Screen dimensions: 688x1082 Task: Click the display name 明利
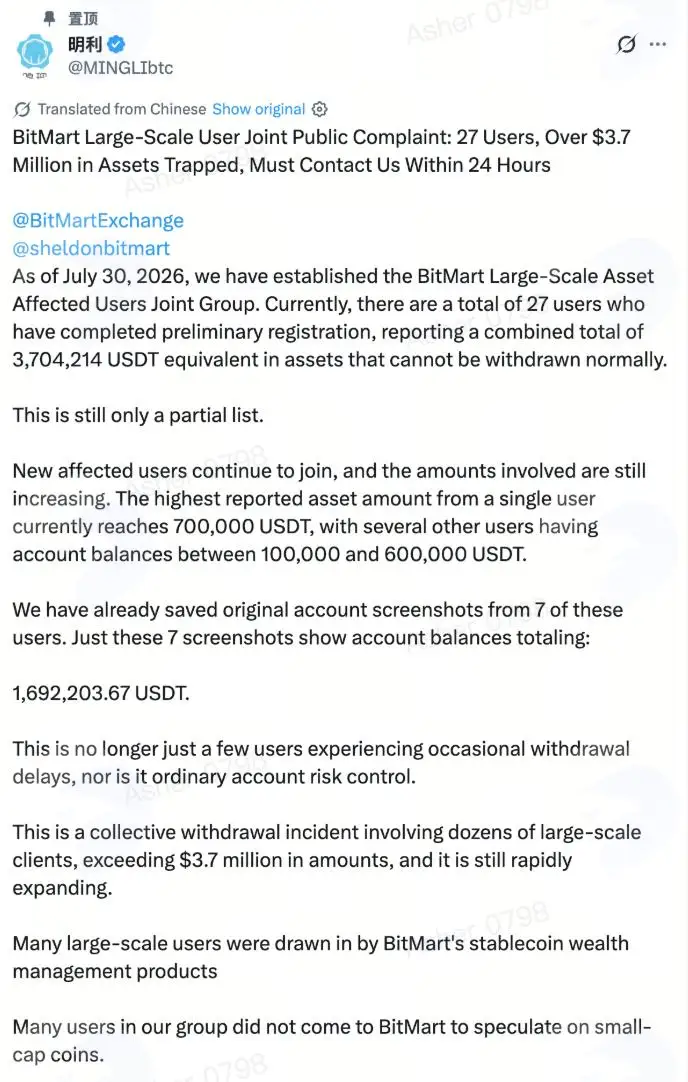85,45
